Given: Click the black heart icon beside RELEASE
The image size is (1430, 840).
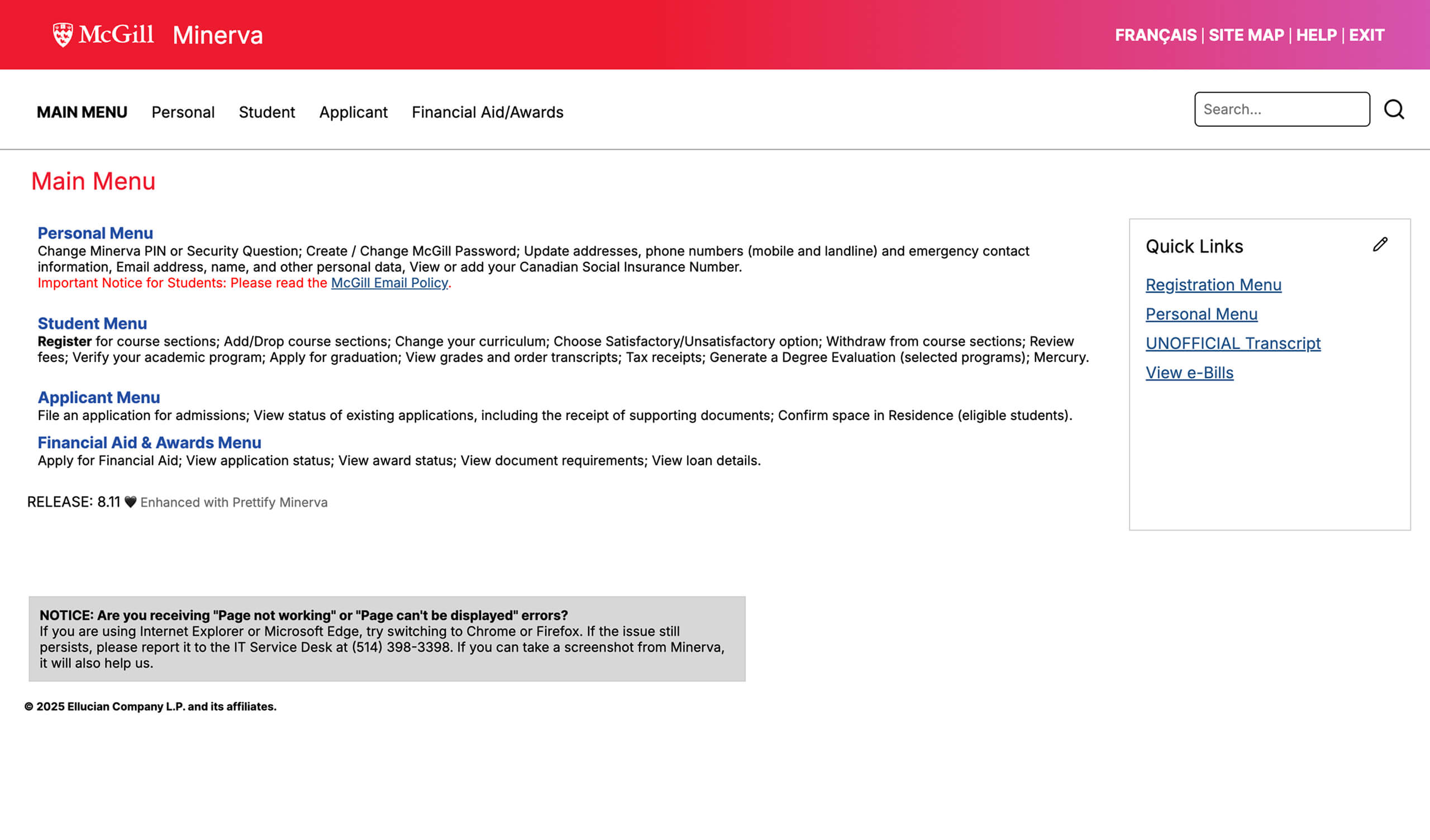Looking at the screenshot, I should pyautogui.click(x=131, y=502).
